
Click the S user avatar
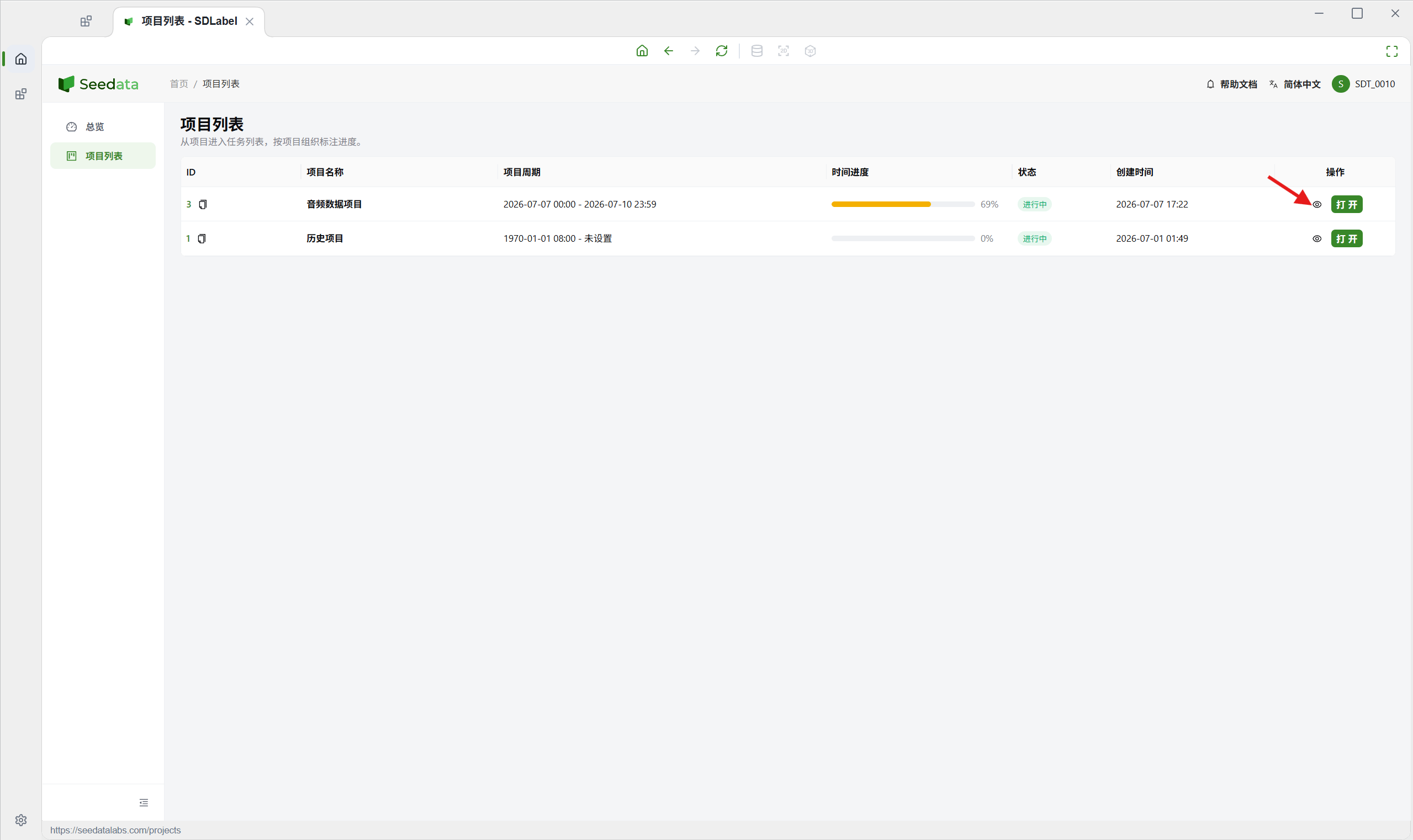click(1340, 84)
